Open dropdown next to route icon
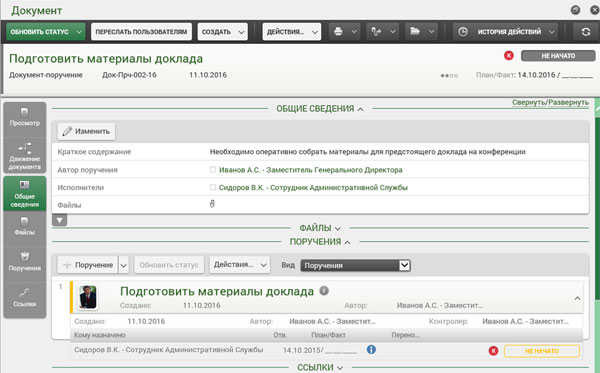 393,32
